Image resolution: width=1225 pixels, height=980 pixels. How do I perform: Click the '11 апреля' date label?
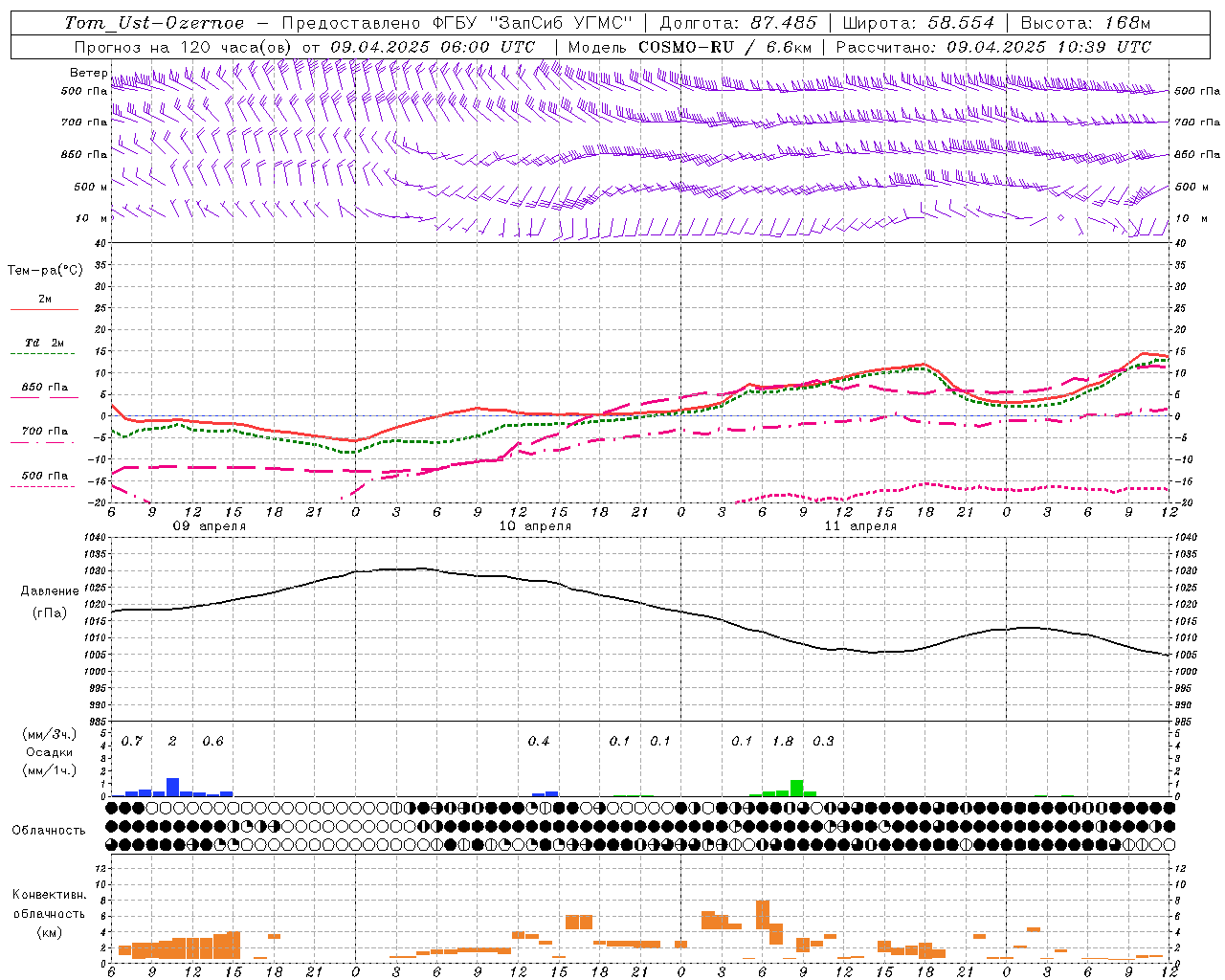pyautogui.click(x=860, y=526)
